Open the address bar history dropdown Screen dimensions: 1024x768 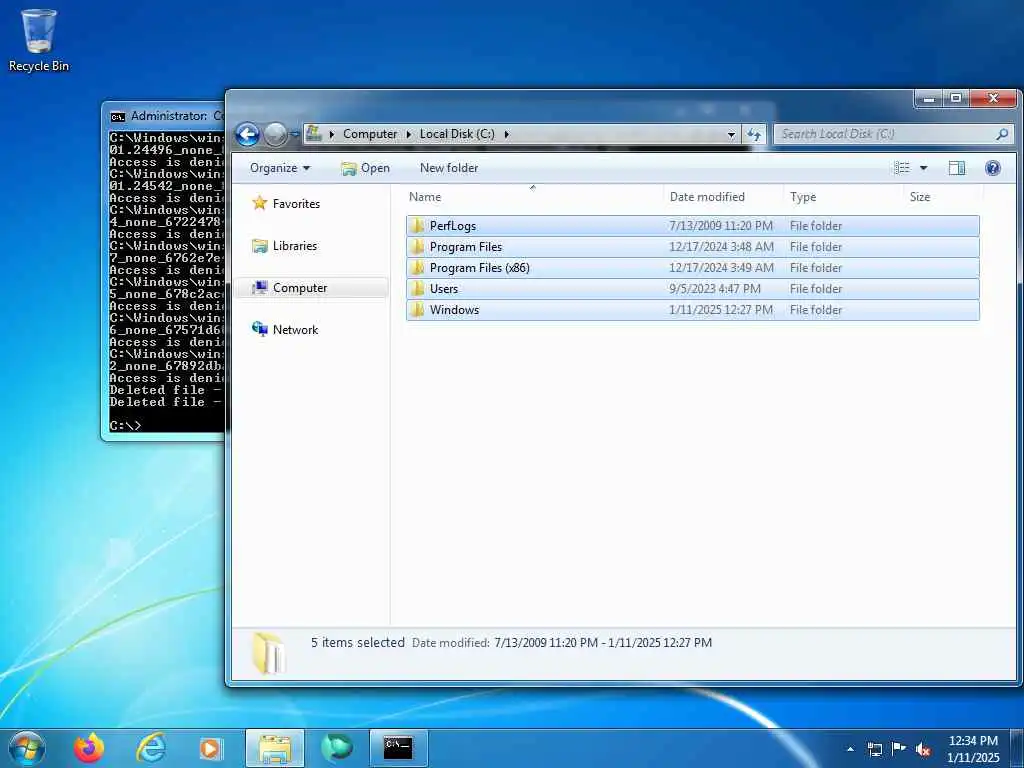pos(731,135)
